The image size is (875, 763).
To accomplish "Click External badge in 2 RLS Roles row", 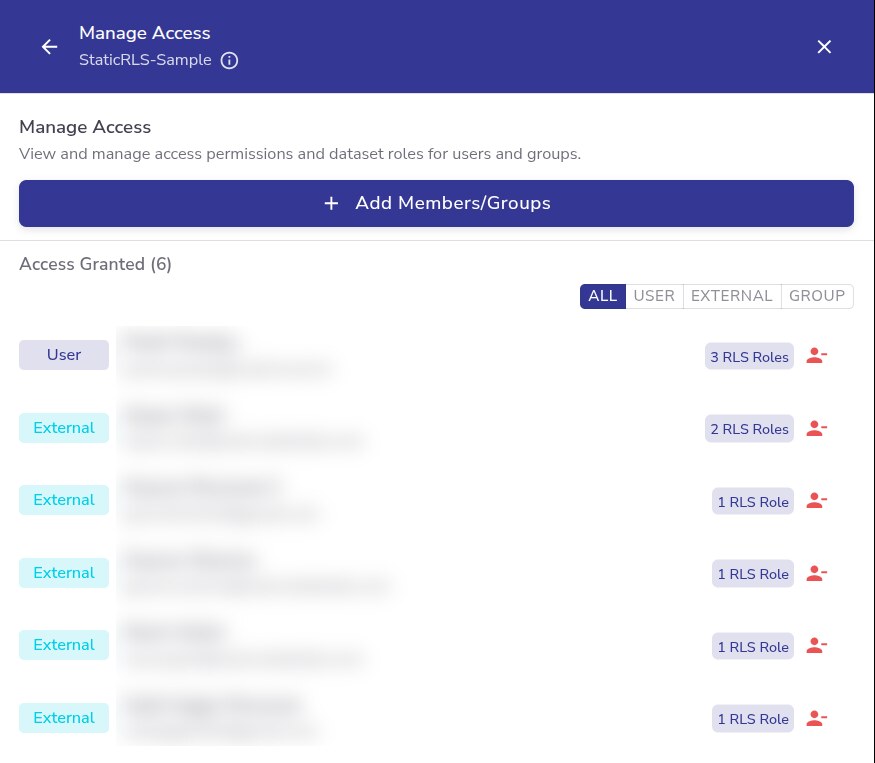I will click(x=64, y=428).
